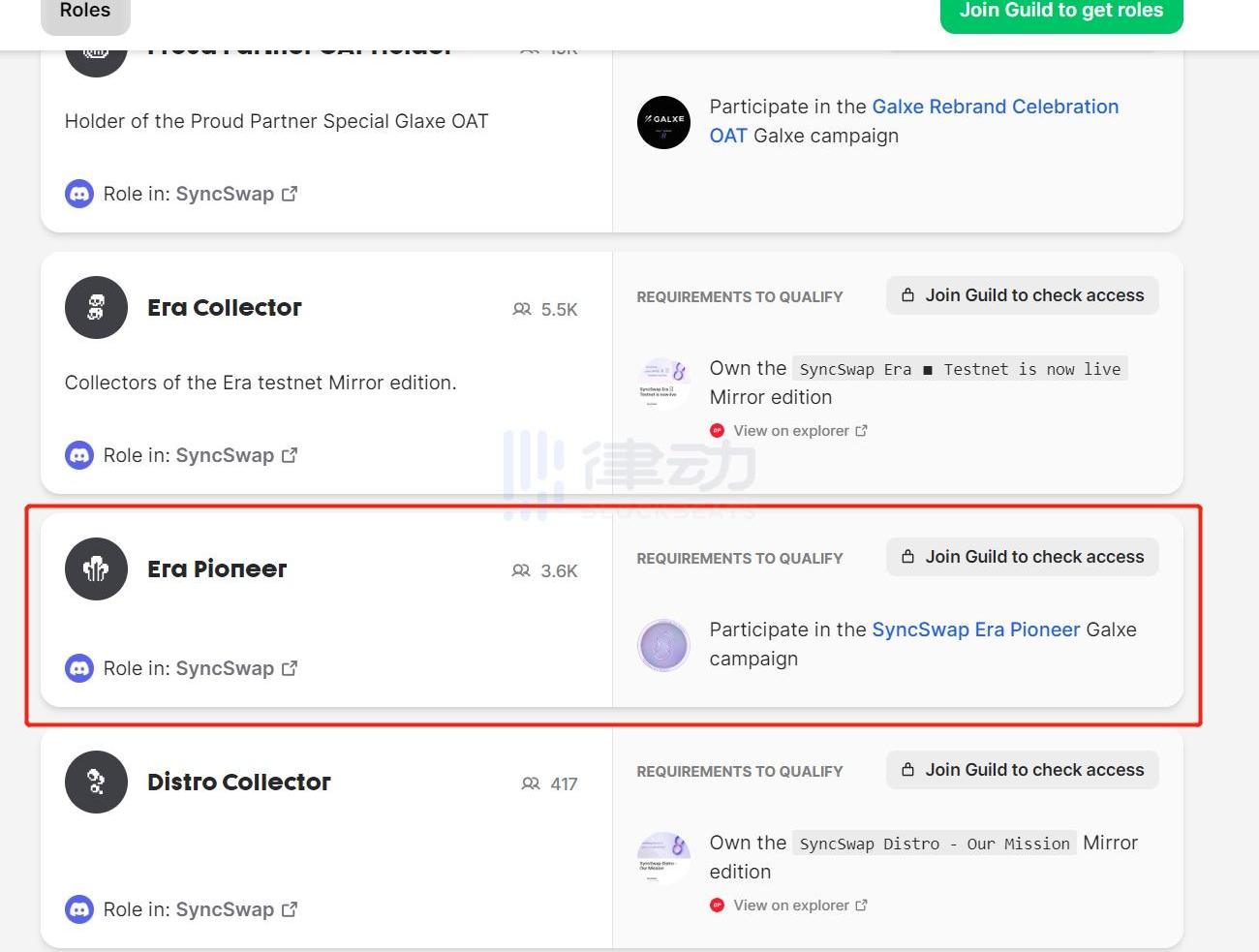This screenshot has height=952, width=1259.
Task: Follow the SyncSwap link in the Era Collector card
Action: pyautogui.click(x=236, y=455)
